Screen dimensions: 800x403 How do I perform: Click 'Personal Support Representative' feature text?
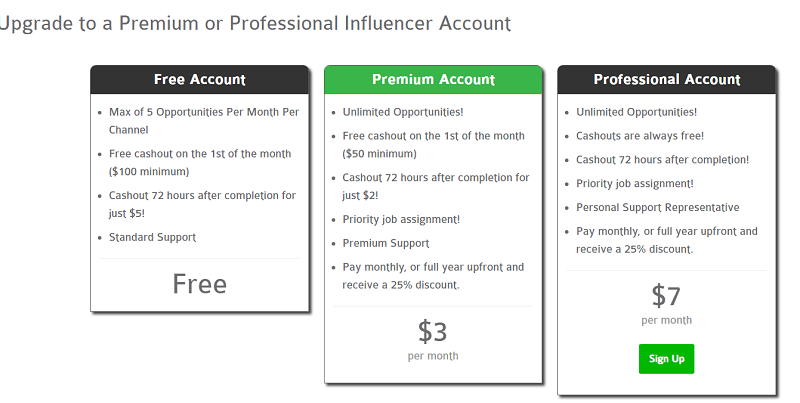(658, 207)
